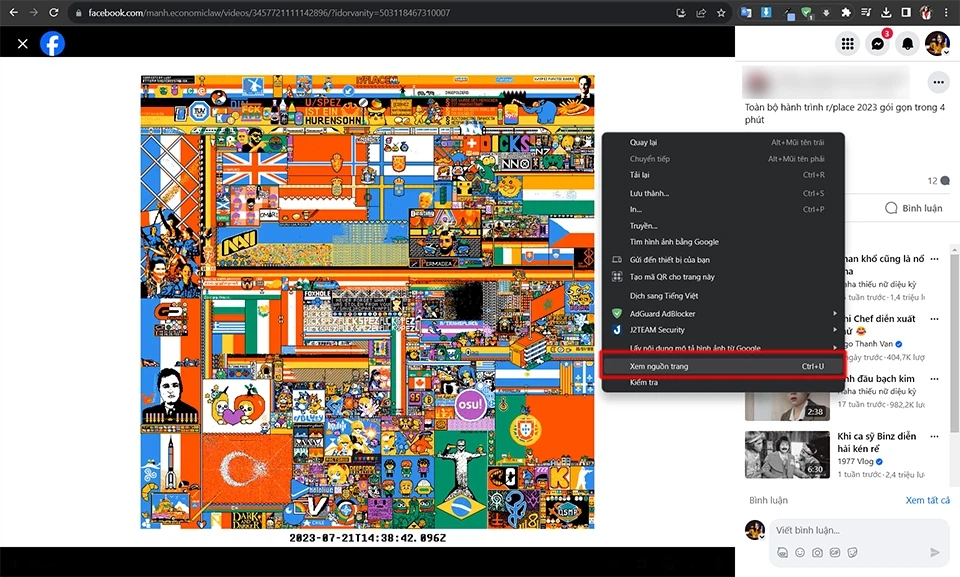Open notifications via the bell icon

(x=908, y=43)
